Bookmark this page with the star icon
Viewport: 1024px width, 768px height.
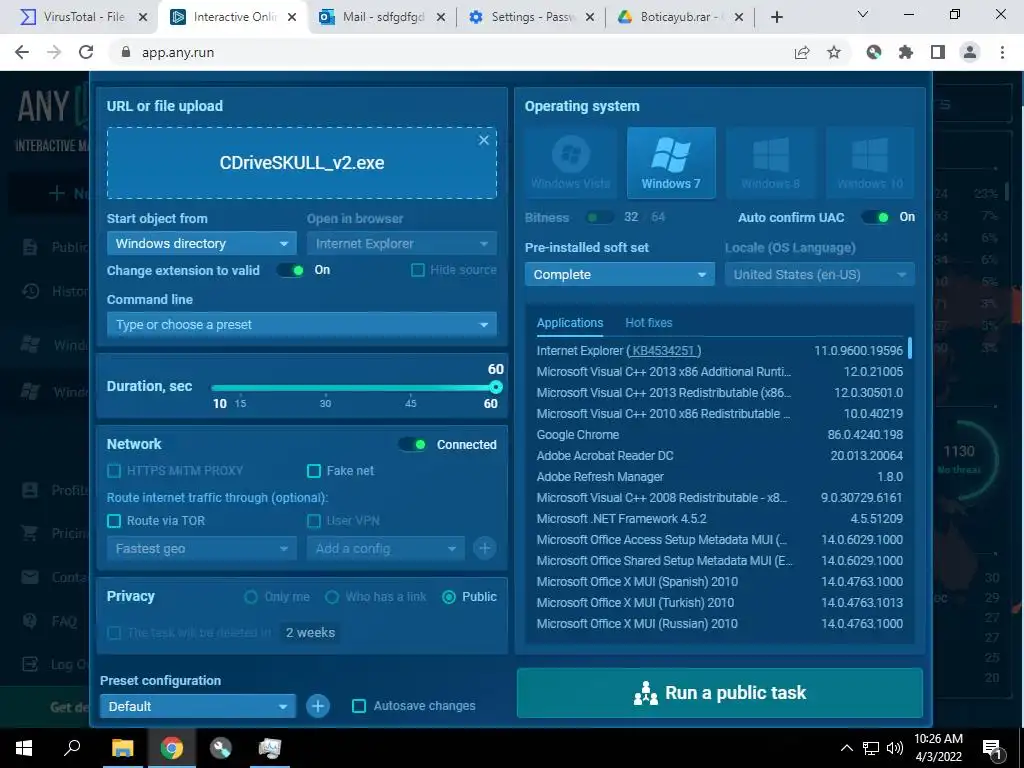tap(834, 52)
